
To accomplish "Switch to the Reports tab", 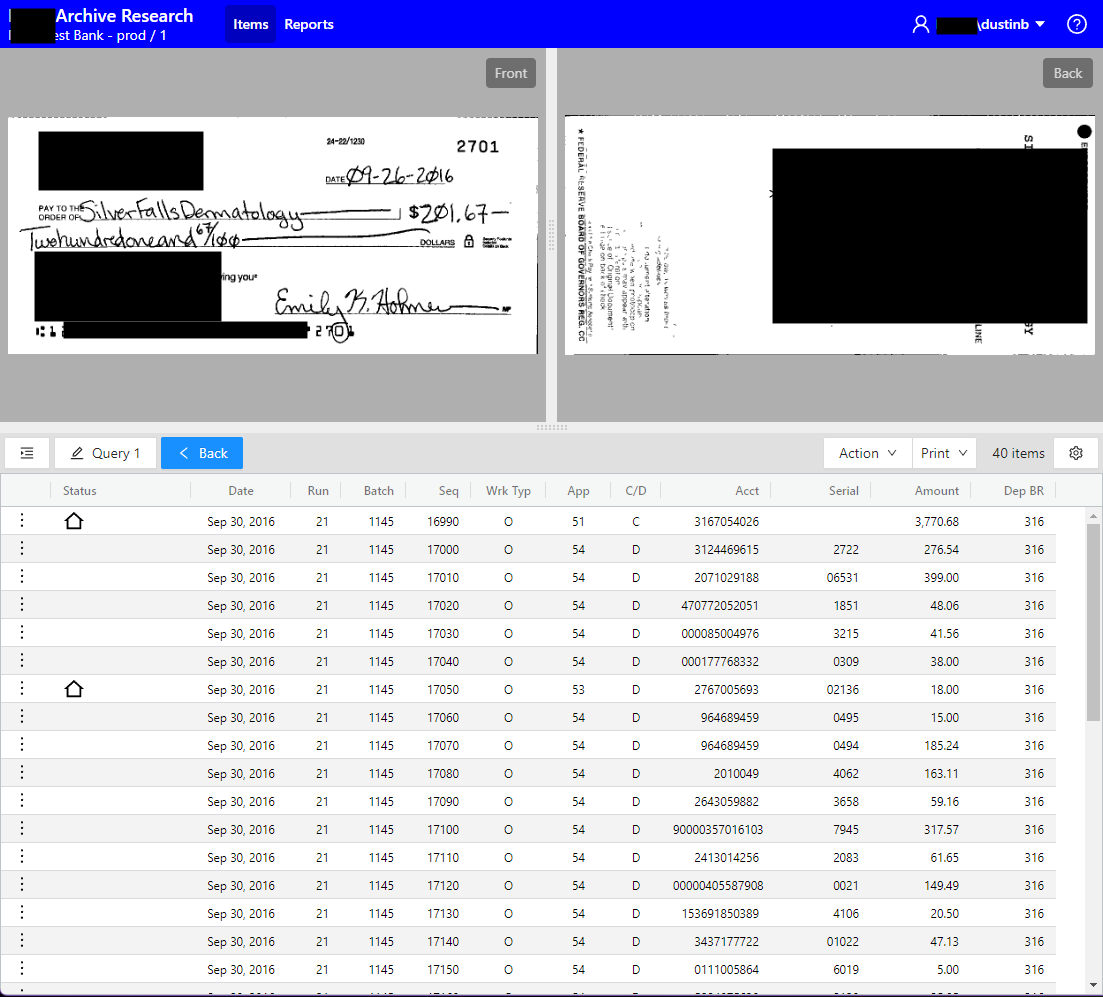I will pos(308,24).
